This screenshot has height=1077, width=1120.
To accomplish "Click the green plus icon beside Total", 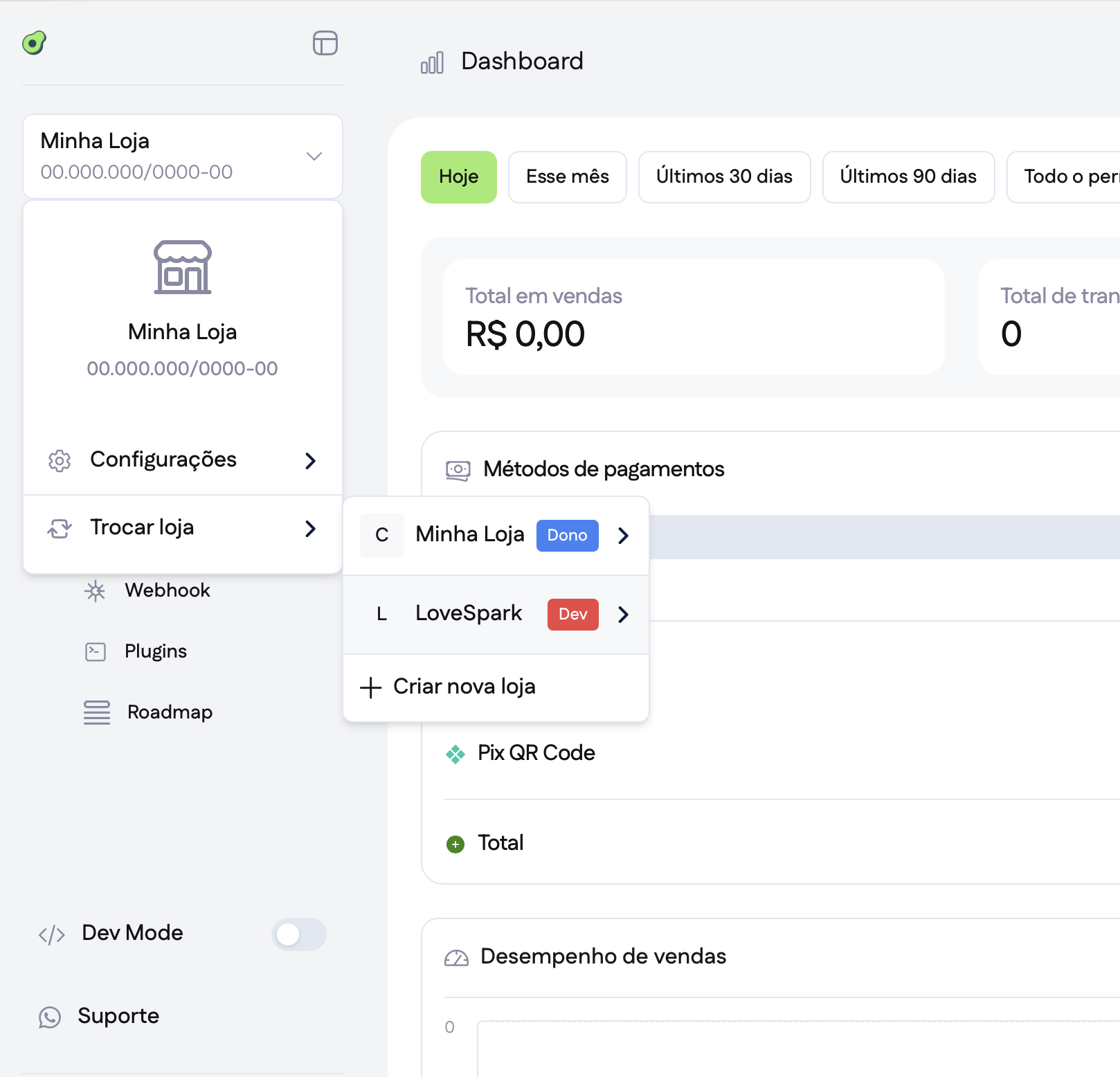I will 455,844.
